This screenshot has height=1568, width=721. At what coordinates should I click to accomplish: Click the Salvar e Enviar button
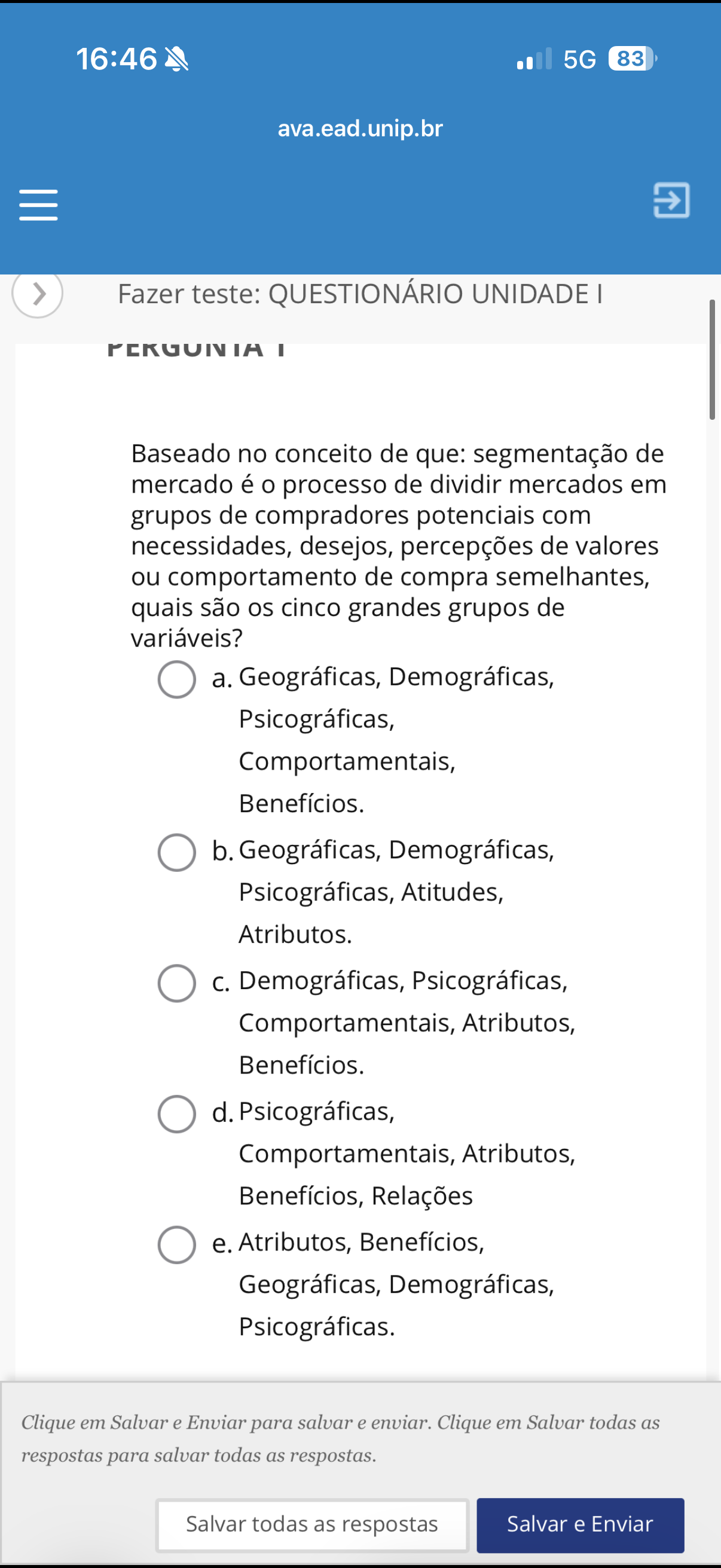point(580,1525)
